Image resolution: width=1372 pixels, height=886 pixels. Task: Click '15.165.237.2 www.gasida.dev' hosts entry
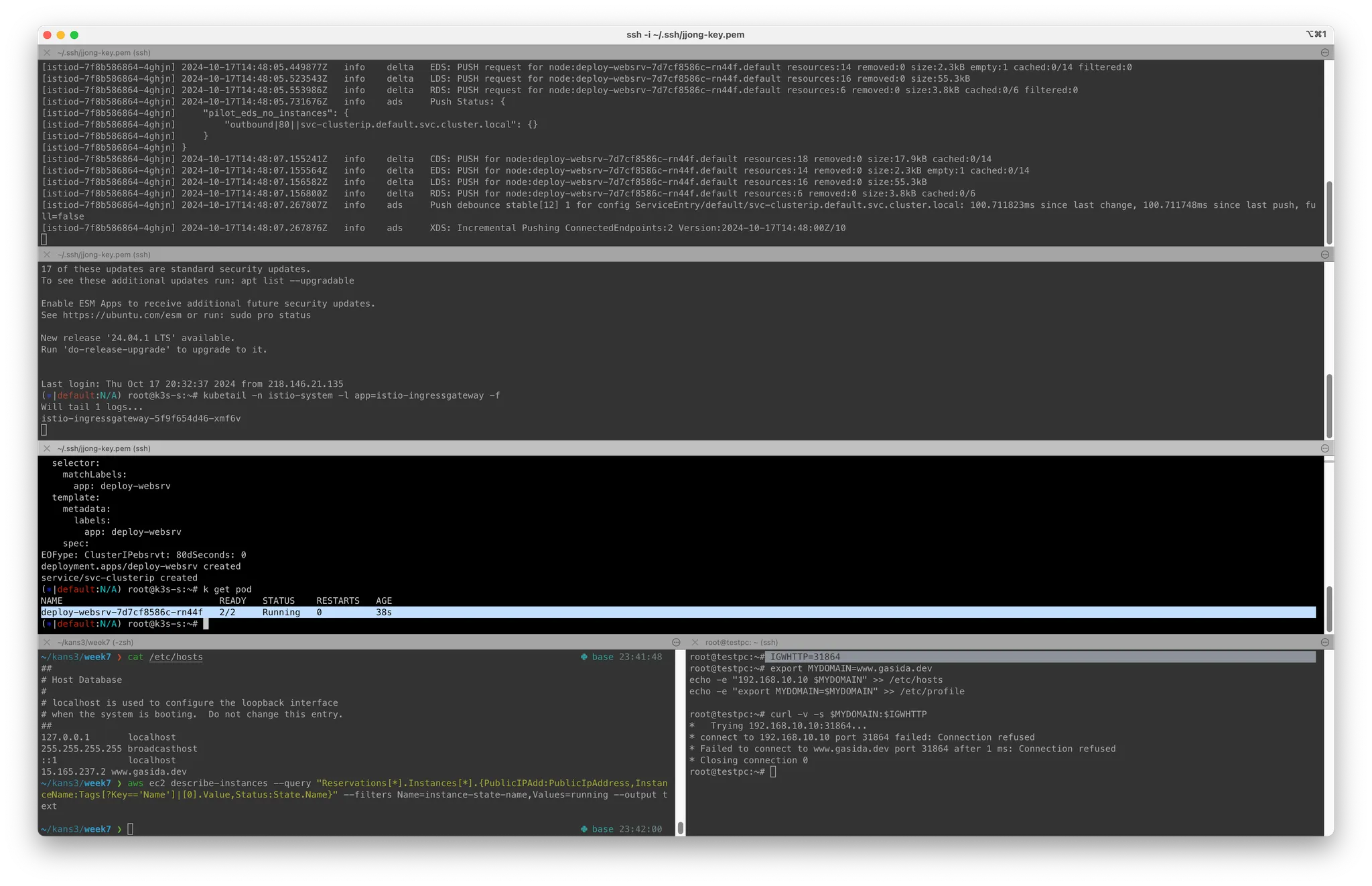coord(114,771)
